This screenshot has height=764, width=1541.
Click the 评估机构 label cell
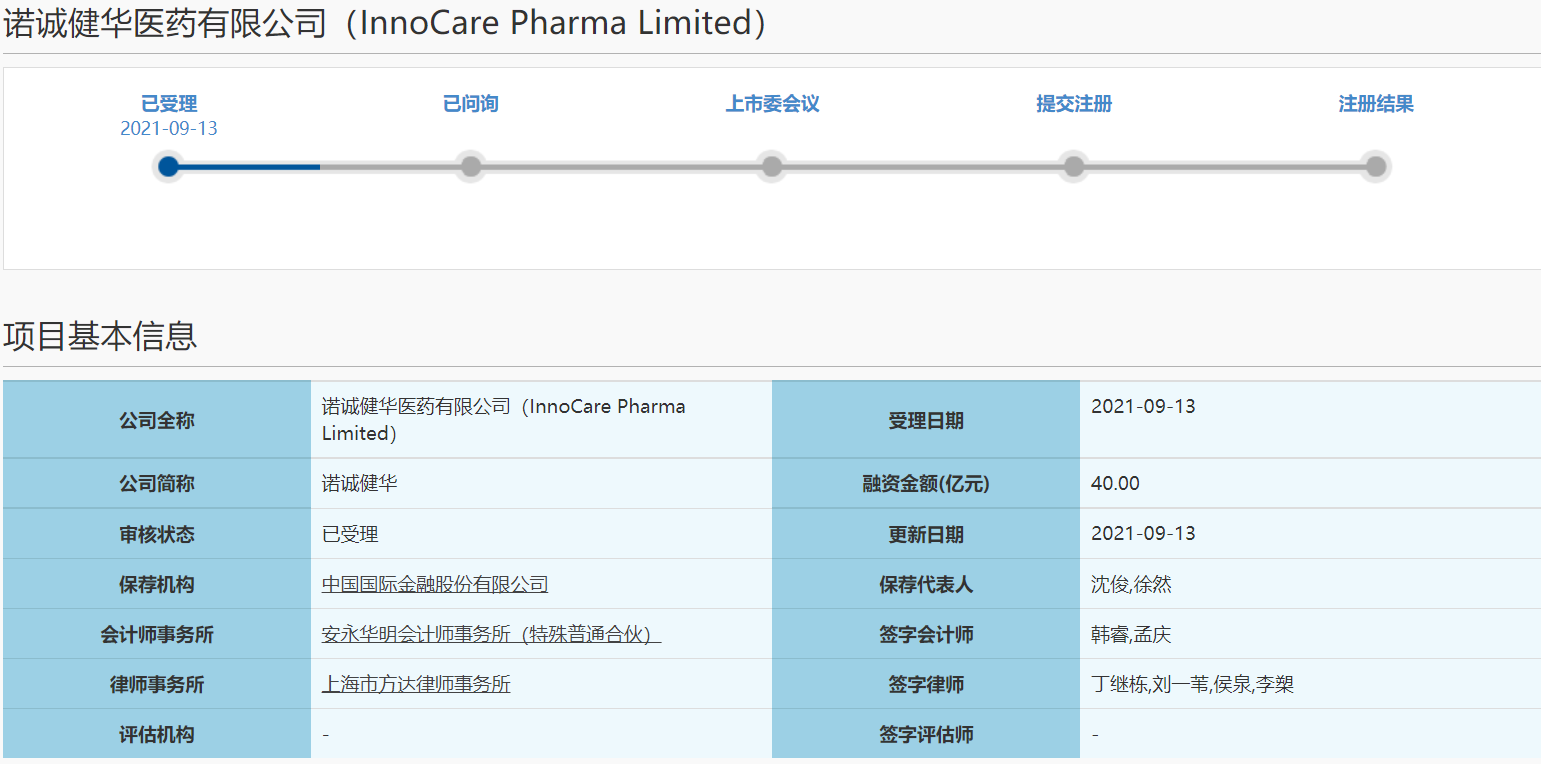click(157, 734)
